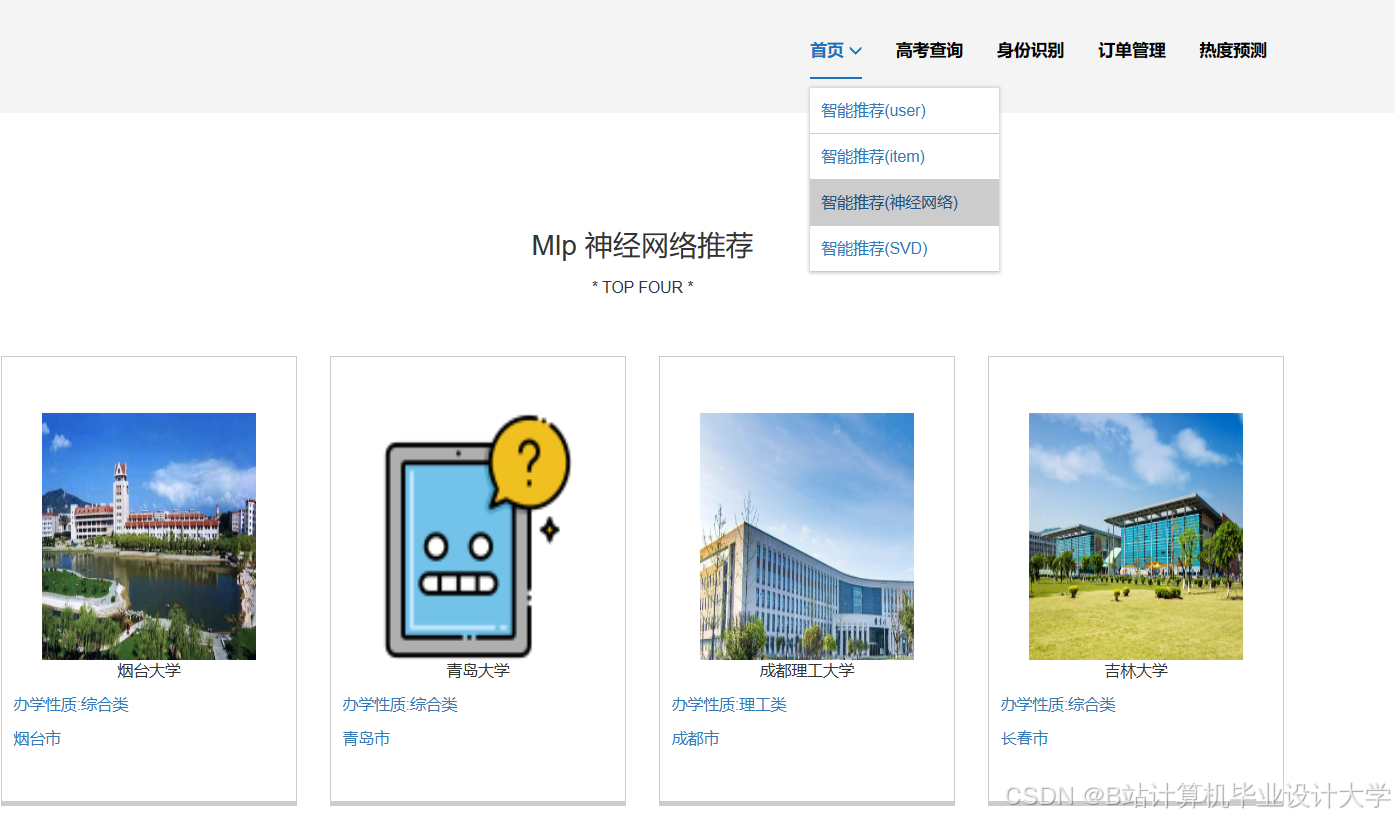1395x819 pixels.
Task: Switch to the 高考查询 section
Action: point(928,51)
